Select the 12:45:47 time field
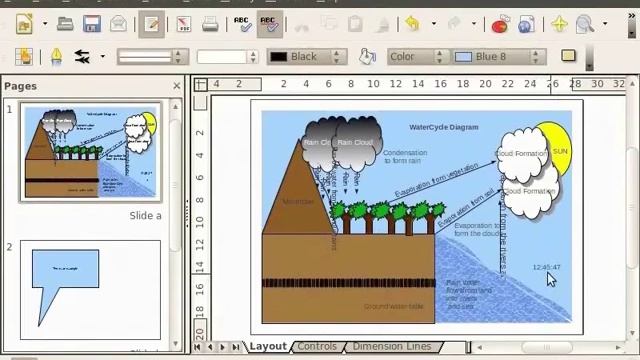640x360 pixels. [547, 267]
